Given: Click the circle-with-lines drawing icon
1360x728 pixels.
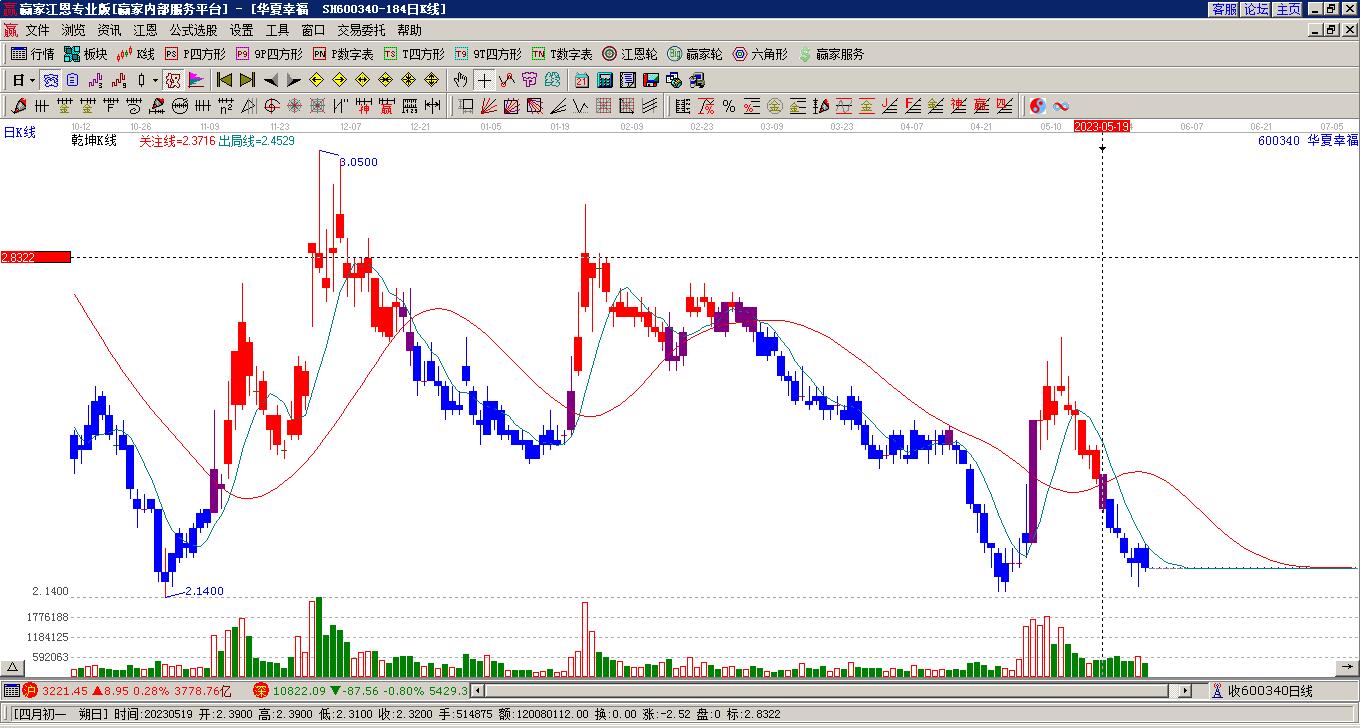Looking at the screenshot, I should coord(180,105).
